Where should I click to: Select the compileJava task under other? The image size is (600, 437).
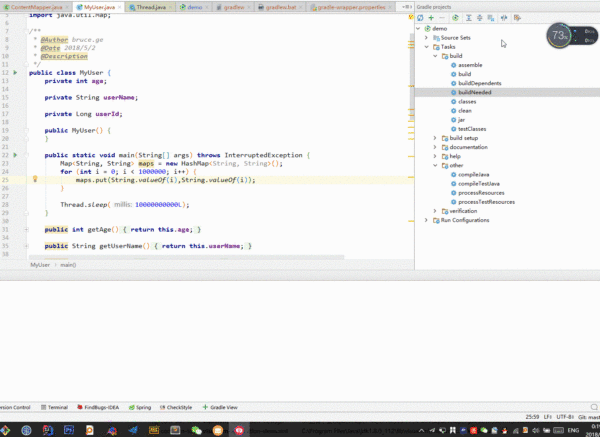[x=472, y=175]
